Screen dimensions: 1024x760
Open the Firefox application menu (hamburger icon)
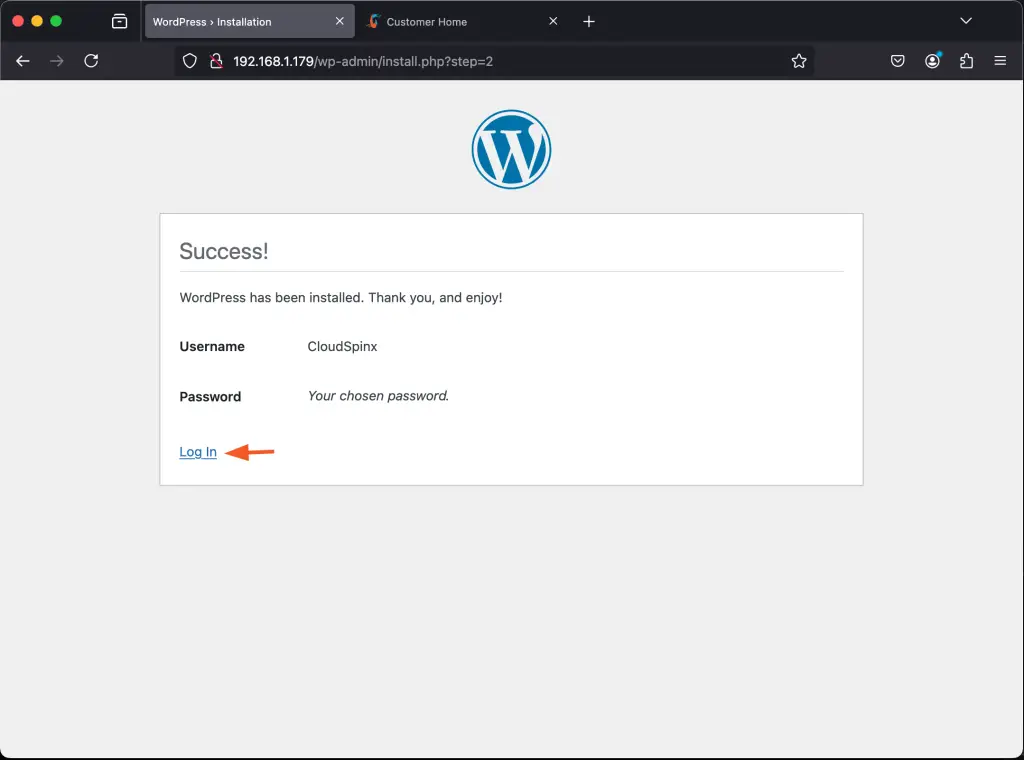pos(1000,60)
